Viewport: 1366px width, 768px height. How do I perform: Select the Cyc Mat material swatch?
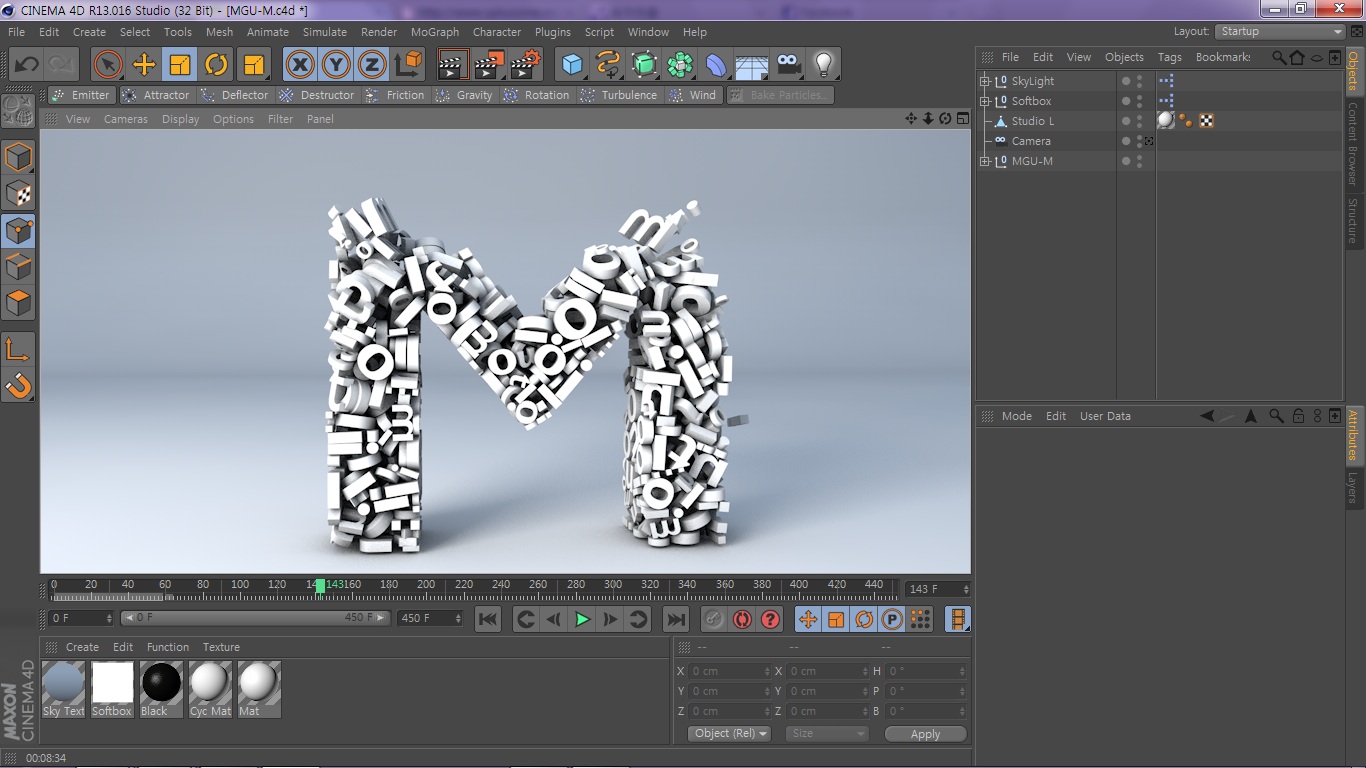click(210, 689)
